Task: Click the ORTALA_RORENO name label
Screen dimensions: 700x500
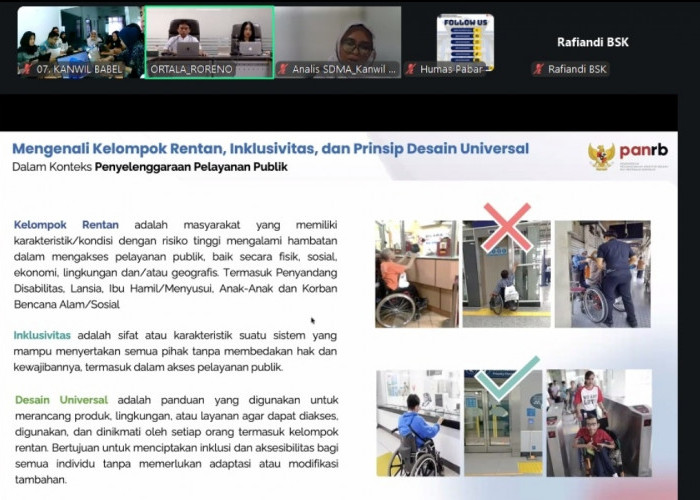Action: (x=192, y=69)
